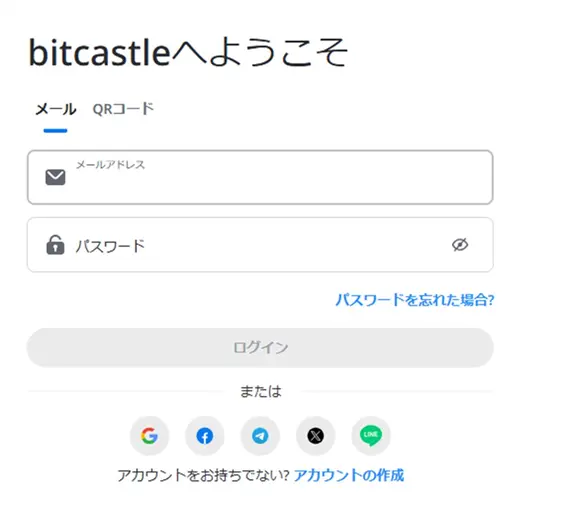Viewport: 561px width, 517px height.
Task: Click the ログイン button
Action: [x=260, y=348]
